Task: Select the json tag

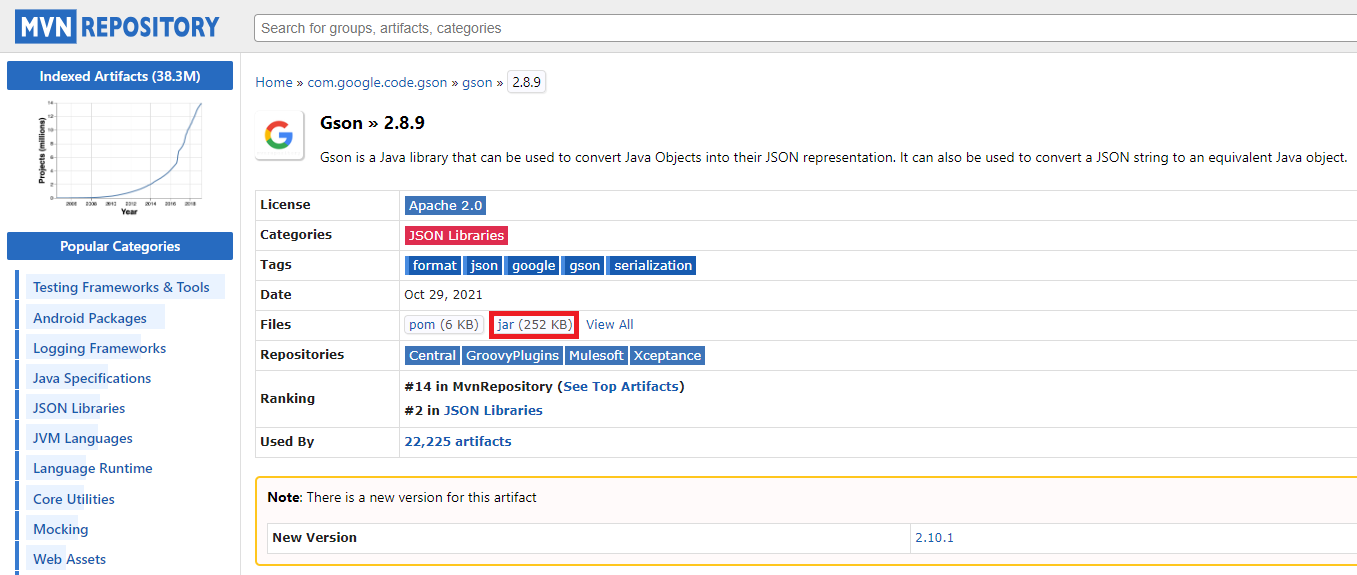Action: 484,265
